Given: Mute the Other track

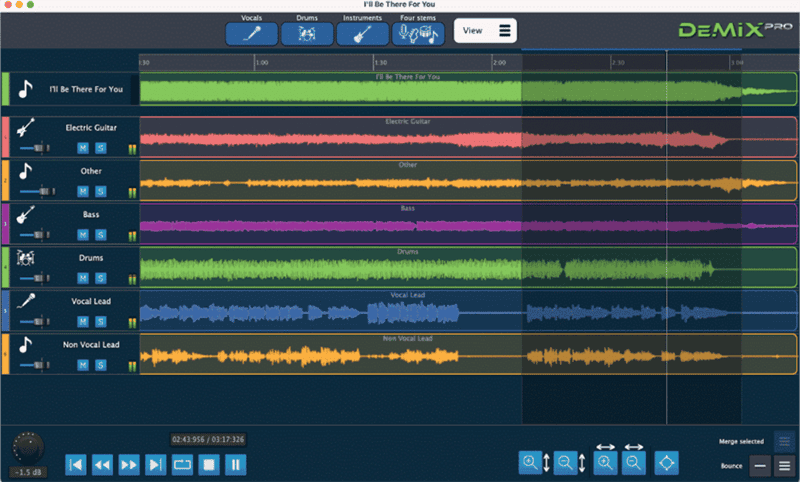Looking at the screenshot, I should (x=83, y=191).
